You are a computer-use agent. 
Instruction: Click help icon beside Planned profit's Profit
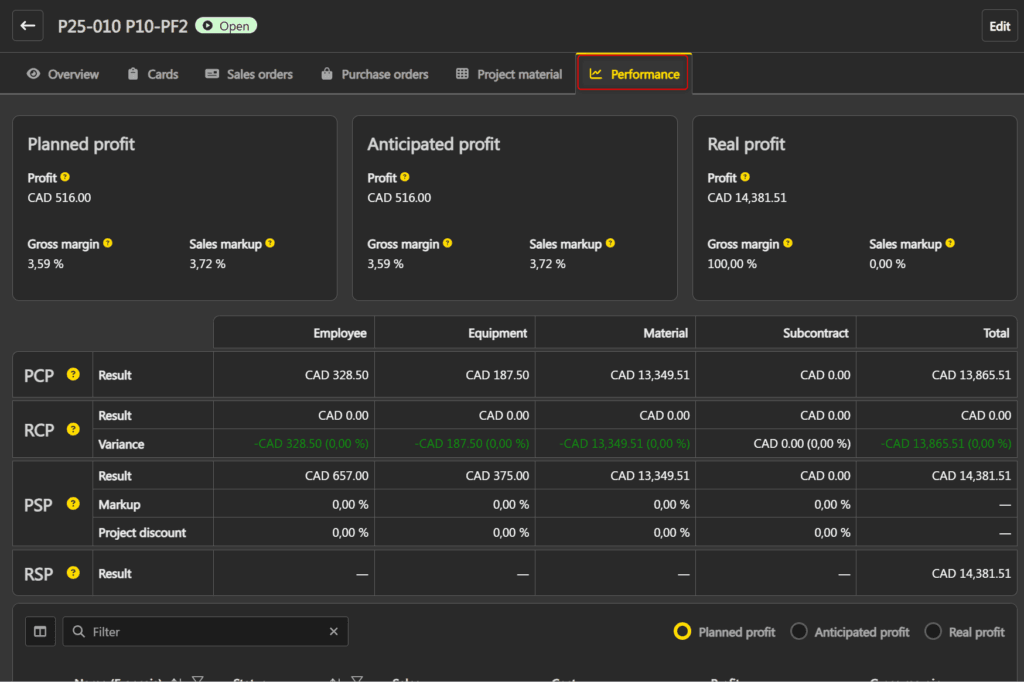click(x=65, y=178)
